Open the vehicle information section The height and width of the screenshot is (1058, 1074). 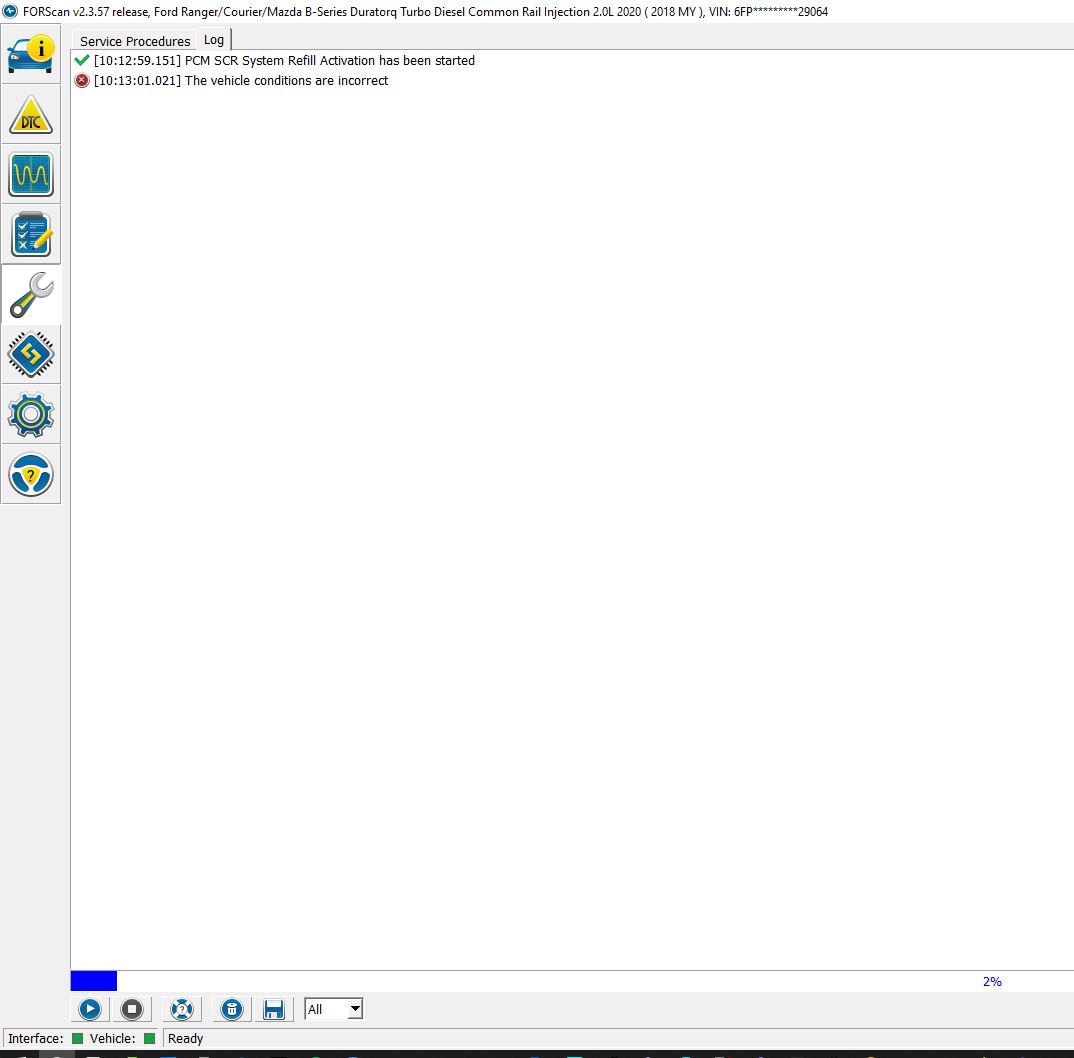click(31, 54)
